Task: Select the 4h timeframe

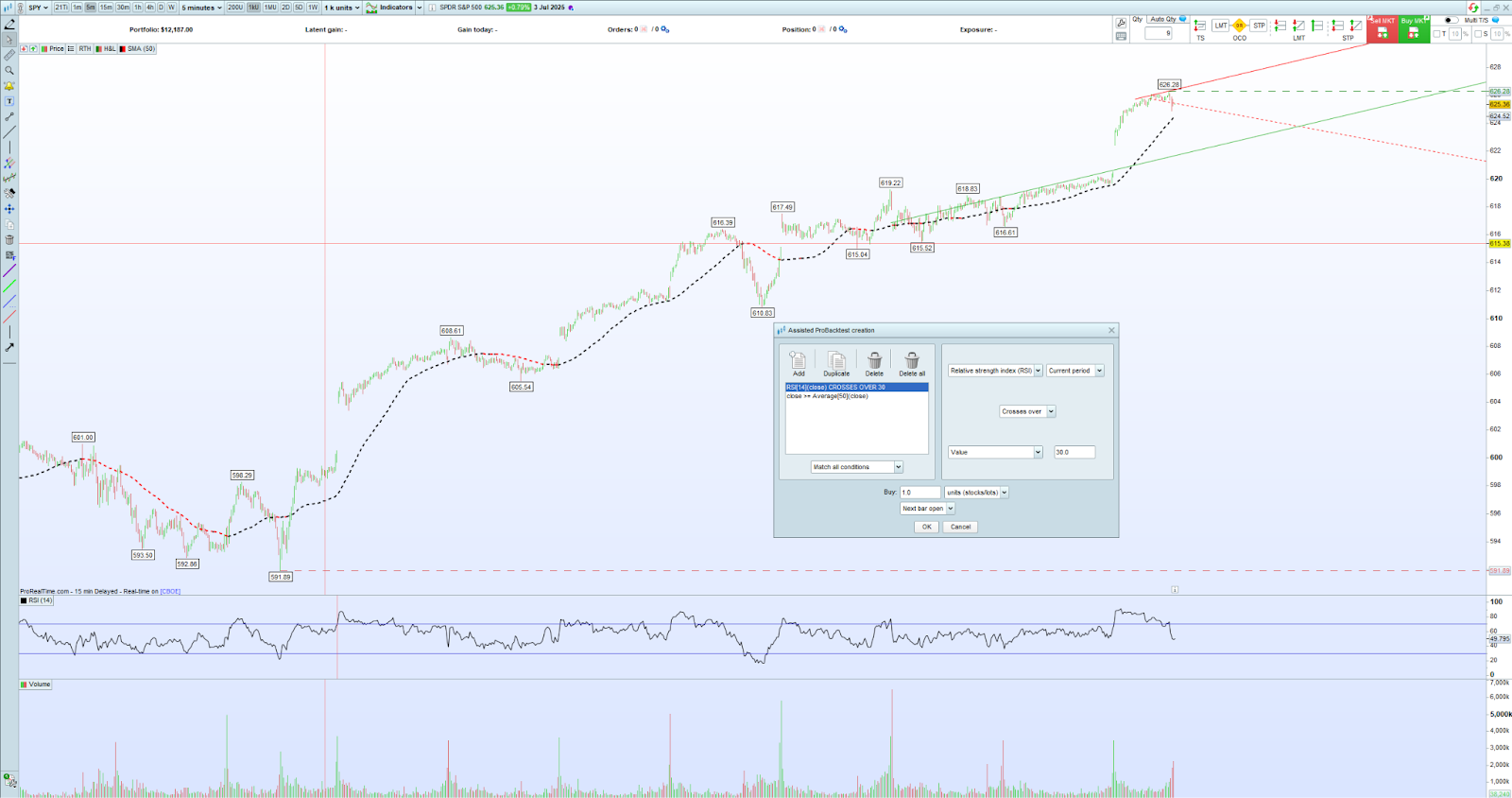Action: (150, 8)
